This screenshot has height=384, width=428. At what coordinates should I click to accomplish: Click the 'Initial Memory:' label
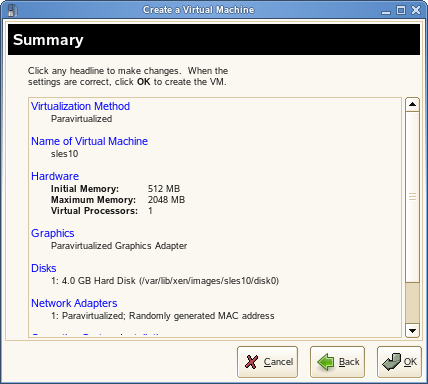point(85,189)
